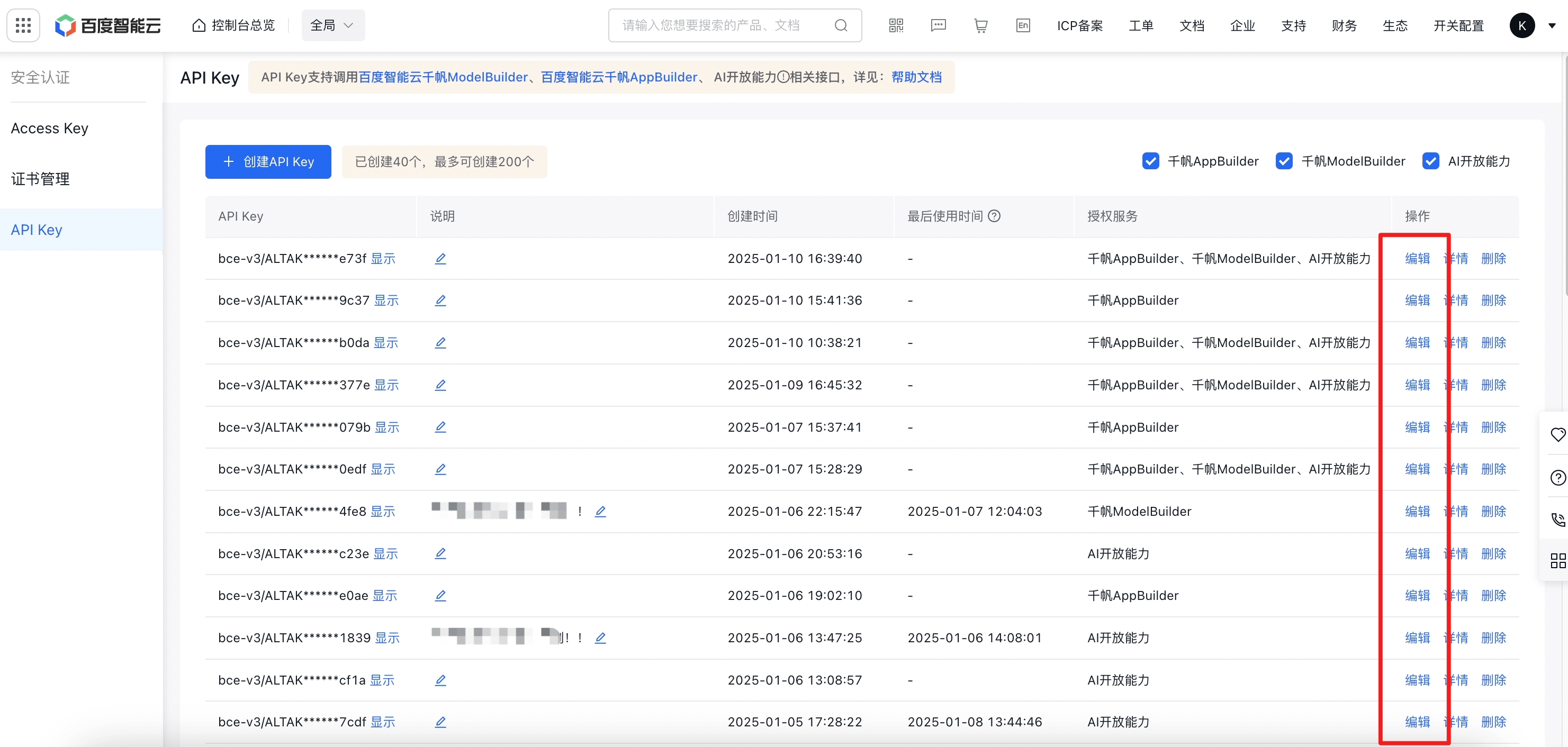Open 百度智能云千帆ModelBuilder link
1568x747 pixels.
click(443, 77)
